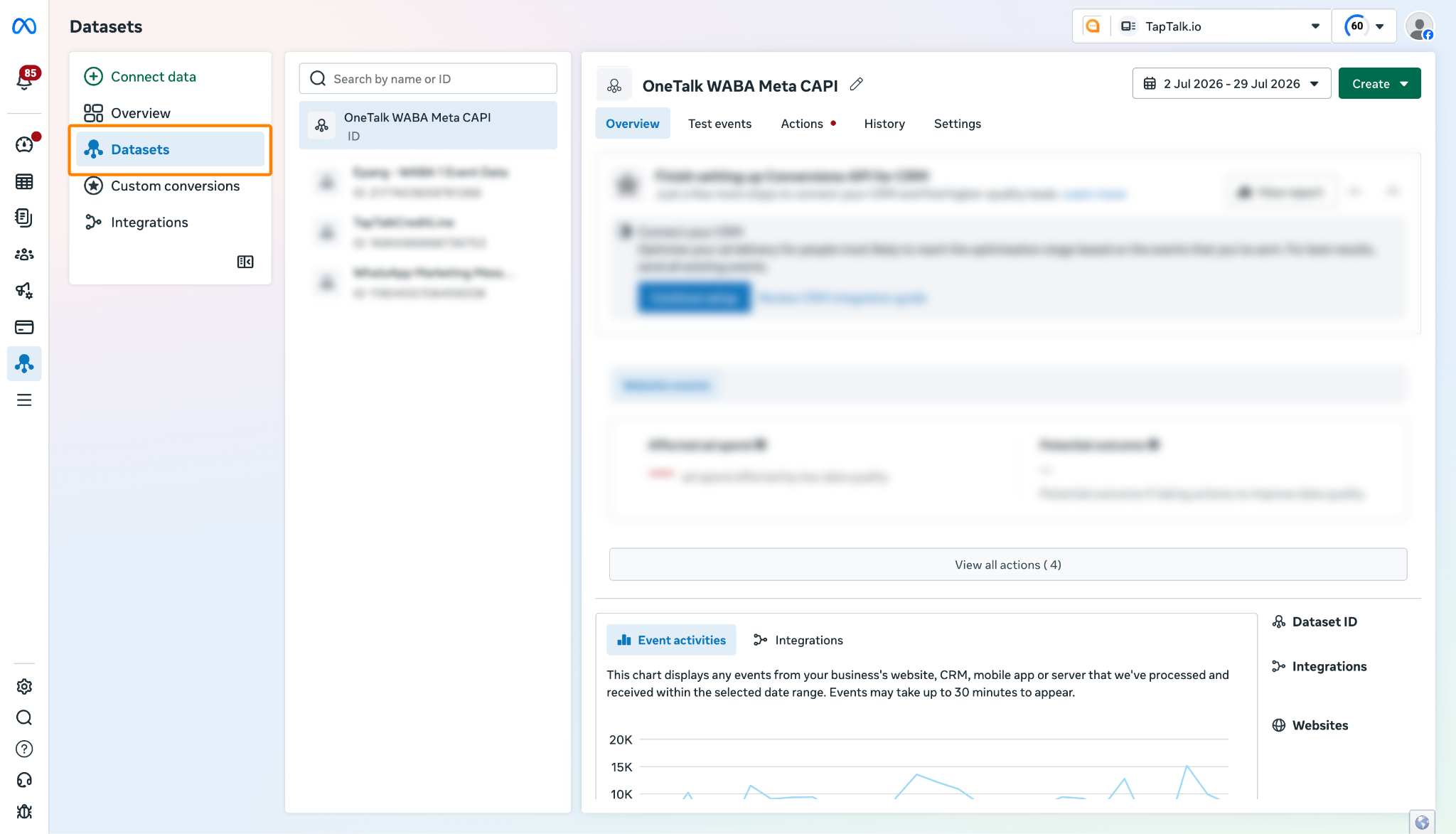1456x834 pixels.
Task: Open the settings gear in left rail
Action: [x=24, y=686]
